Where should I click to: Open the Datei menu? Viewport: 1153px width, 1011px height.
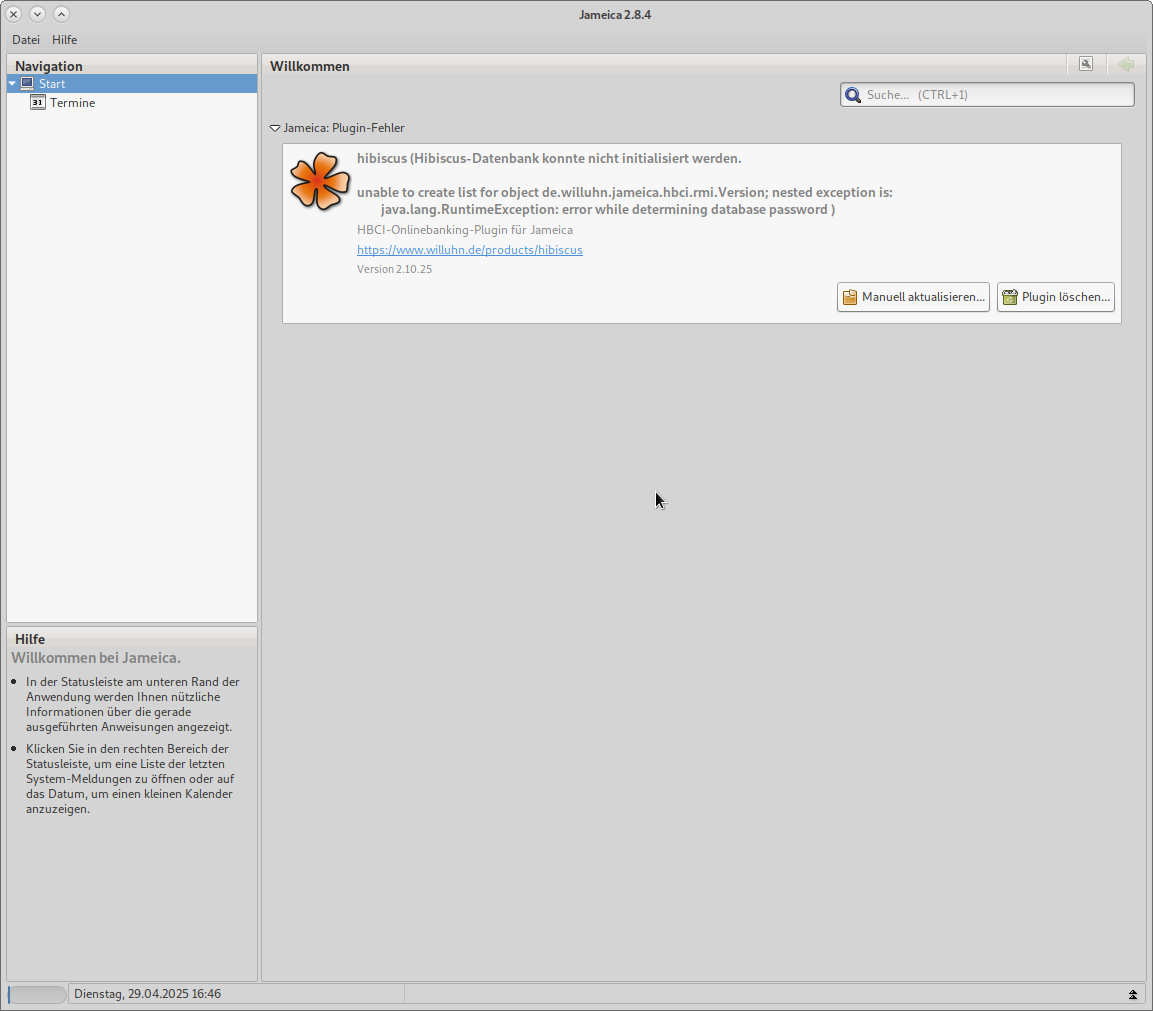26,40
